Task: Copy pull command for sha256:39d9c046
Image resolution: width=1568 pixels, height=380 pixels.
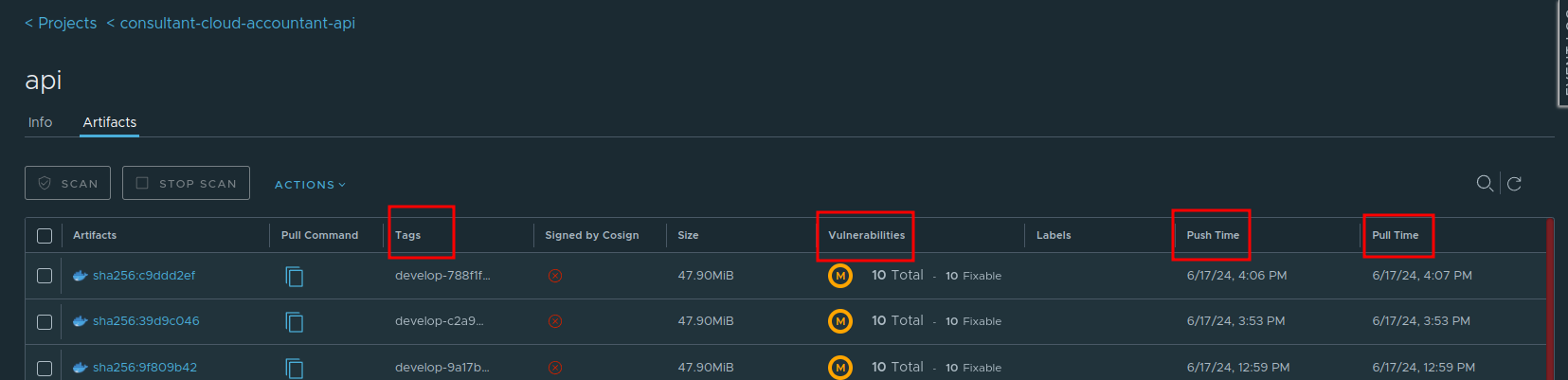Action: click(x=295, y=321)
